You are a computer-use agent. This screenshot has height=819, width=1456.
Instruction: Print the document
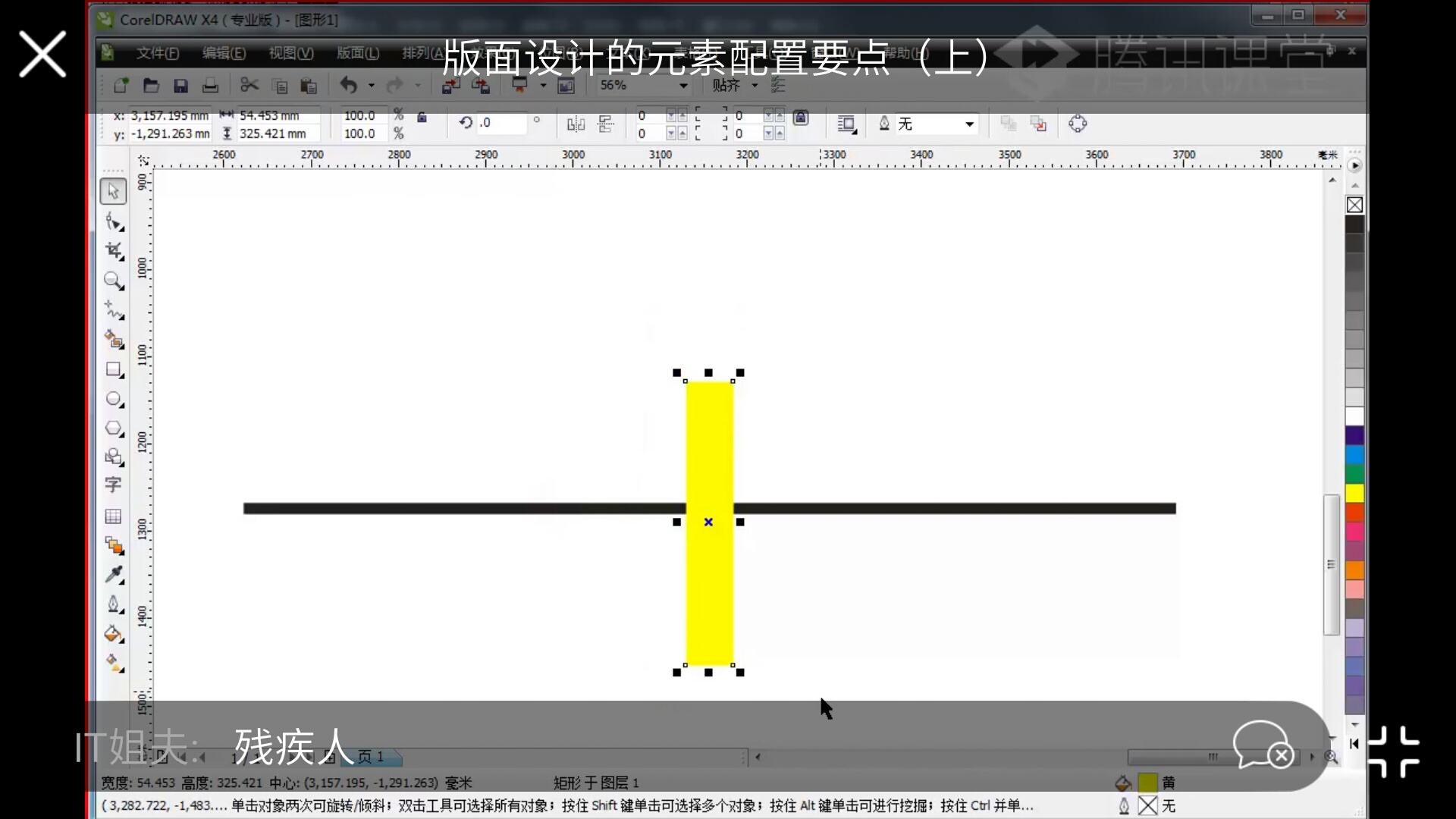pos(210,85)
